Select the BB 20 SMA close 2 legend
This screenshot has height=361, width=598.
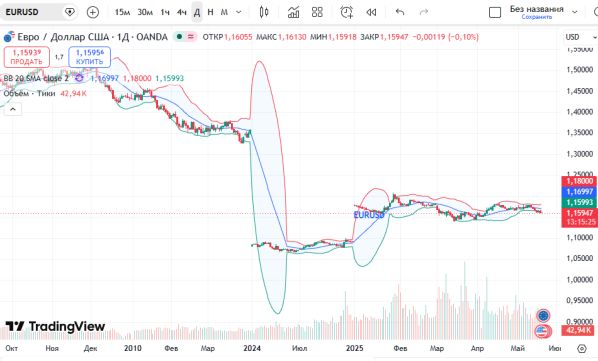[36, 78]
